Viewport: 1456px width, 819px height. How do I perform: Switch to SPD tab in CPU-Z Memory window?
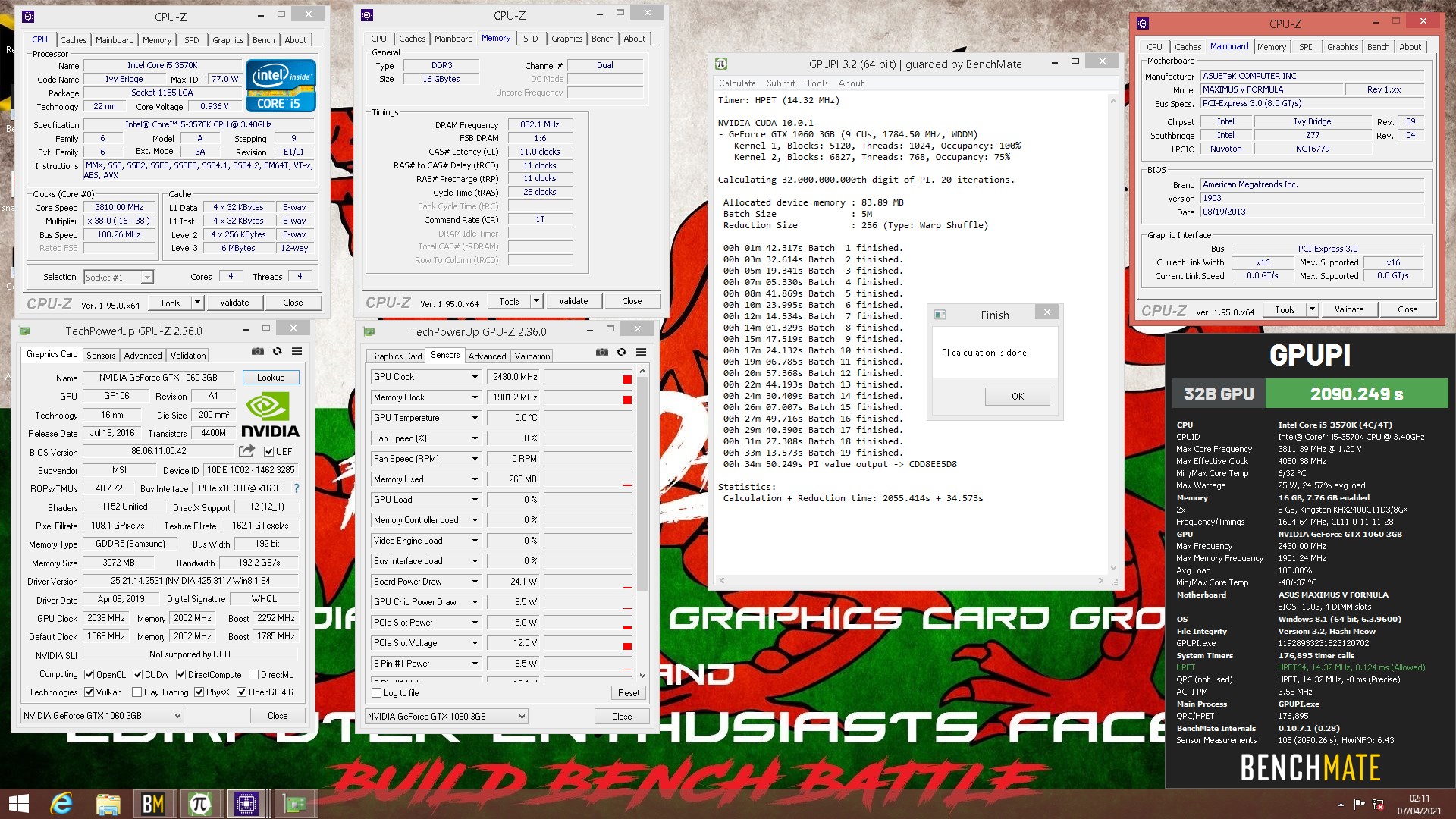point(531,39)
